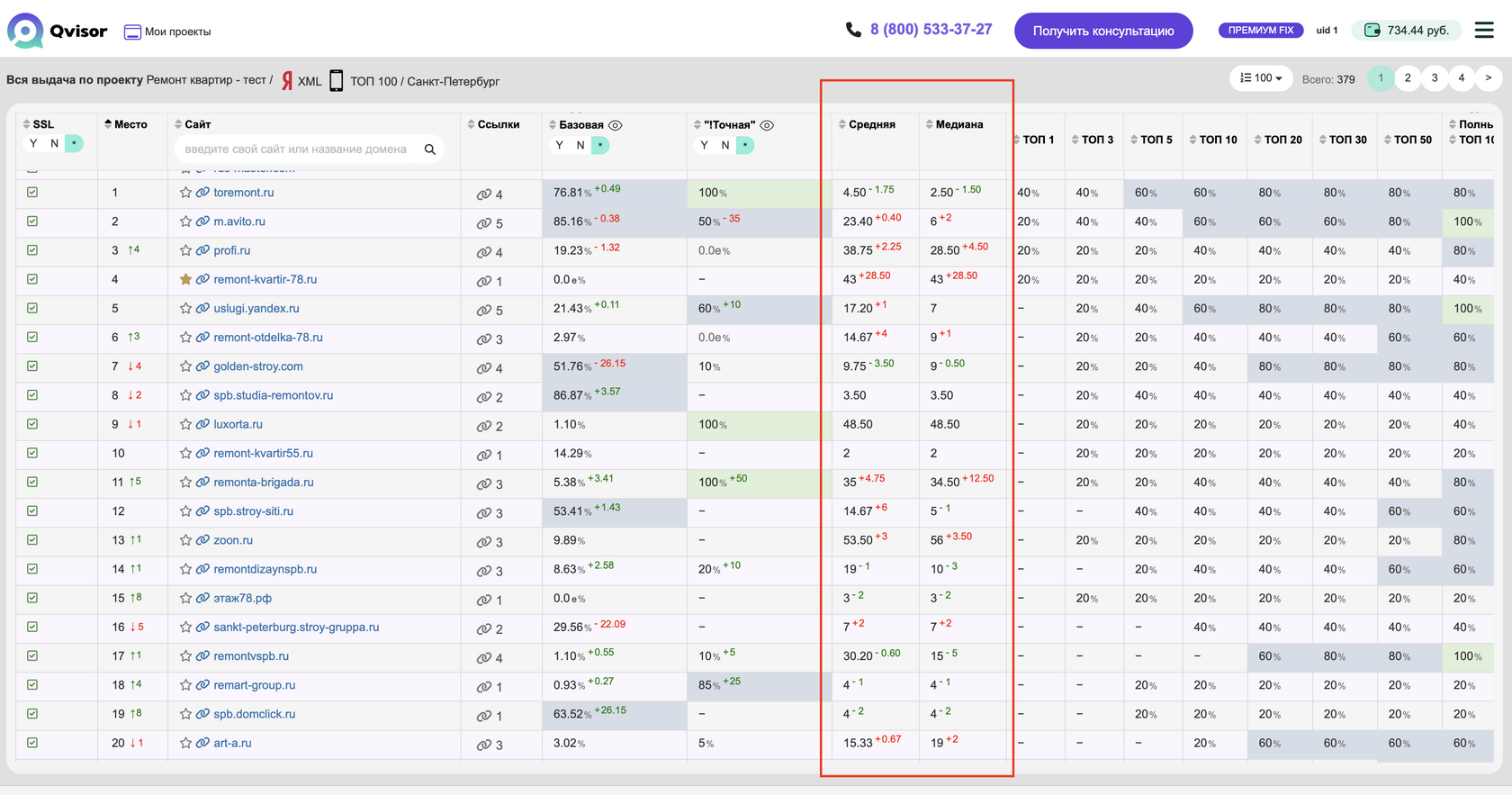Sort table by ТОП 3 column

(1093, 140)
